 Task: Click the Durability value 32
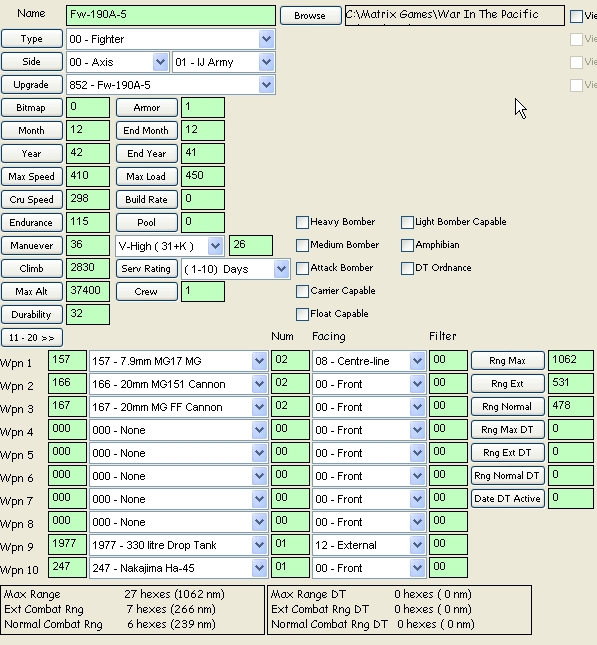(88, 315)
